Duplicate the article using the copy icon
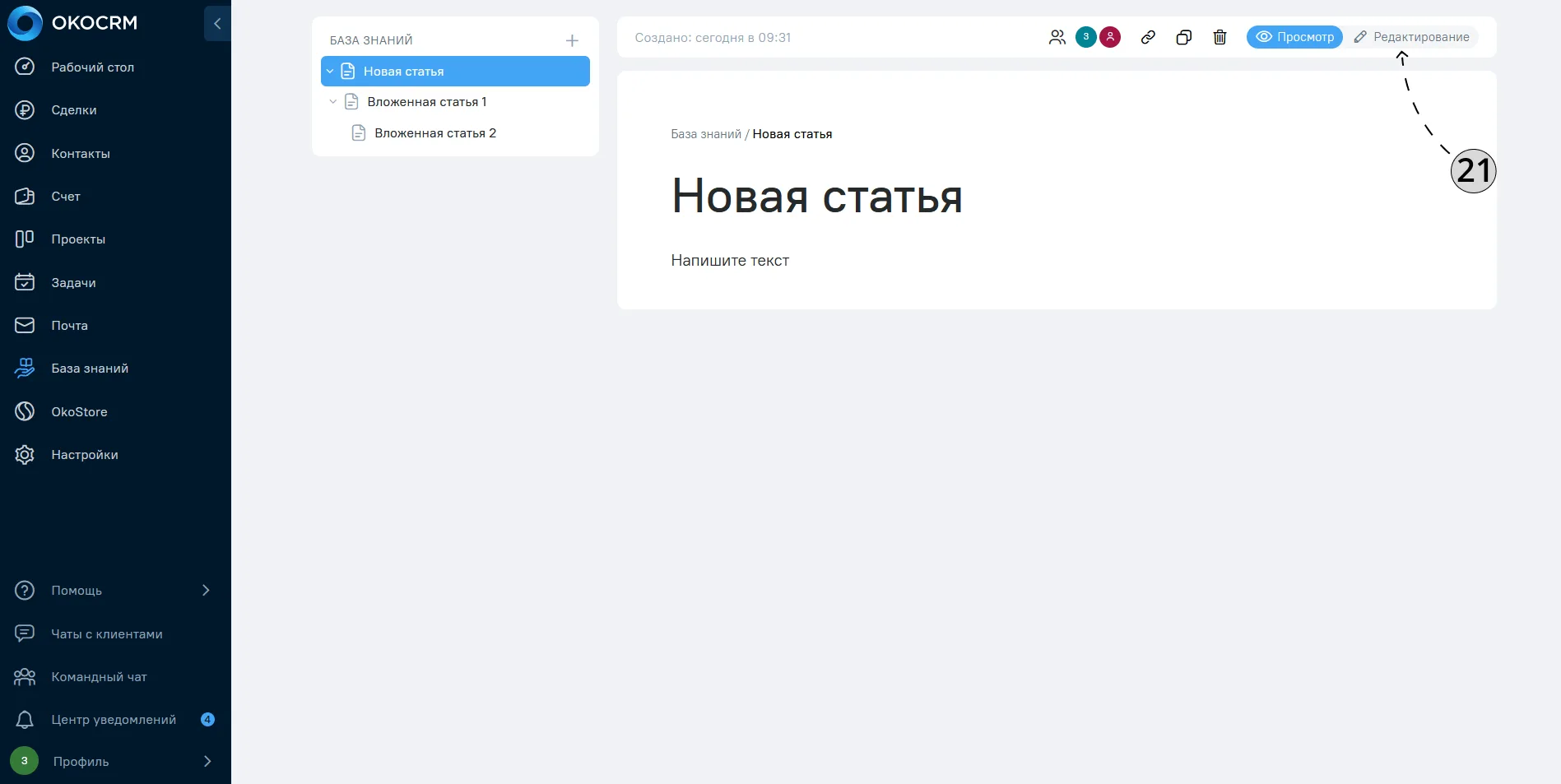The height and width of the screenshot is (784, 1561). 1184,37
